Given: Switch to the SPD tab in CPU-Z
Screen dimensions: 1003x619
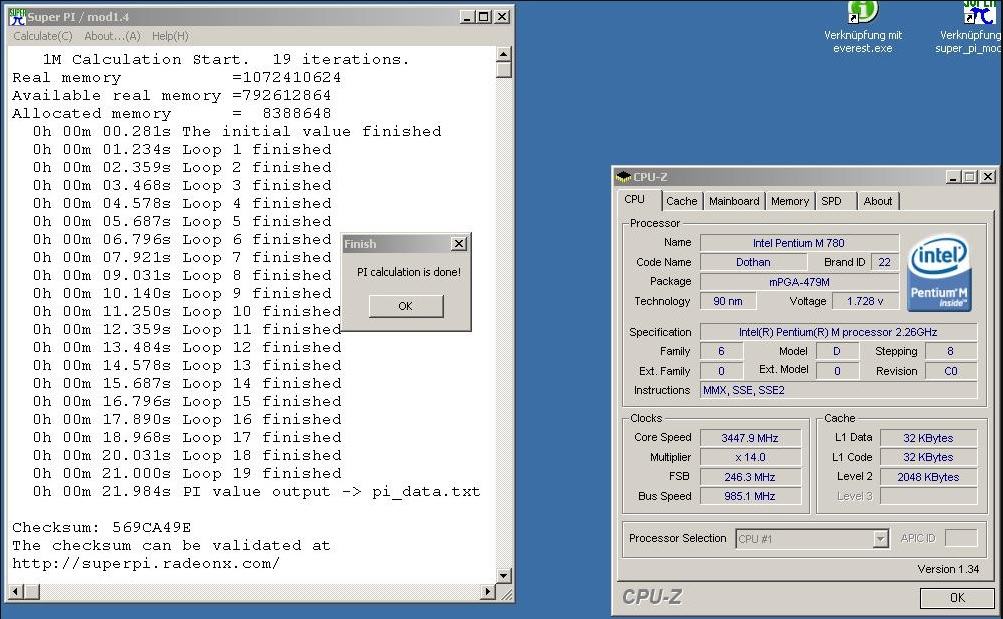Looking at the screenshot, I should point(832,201).
